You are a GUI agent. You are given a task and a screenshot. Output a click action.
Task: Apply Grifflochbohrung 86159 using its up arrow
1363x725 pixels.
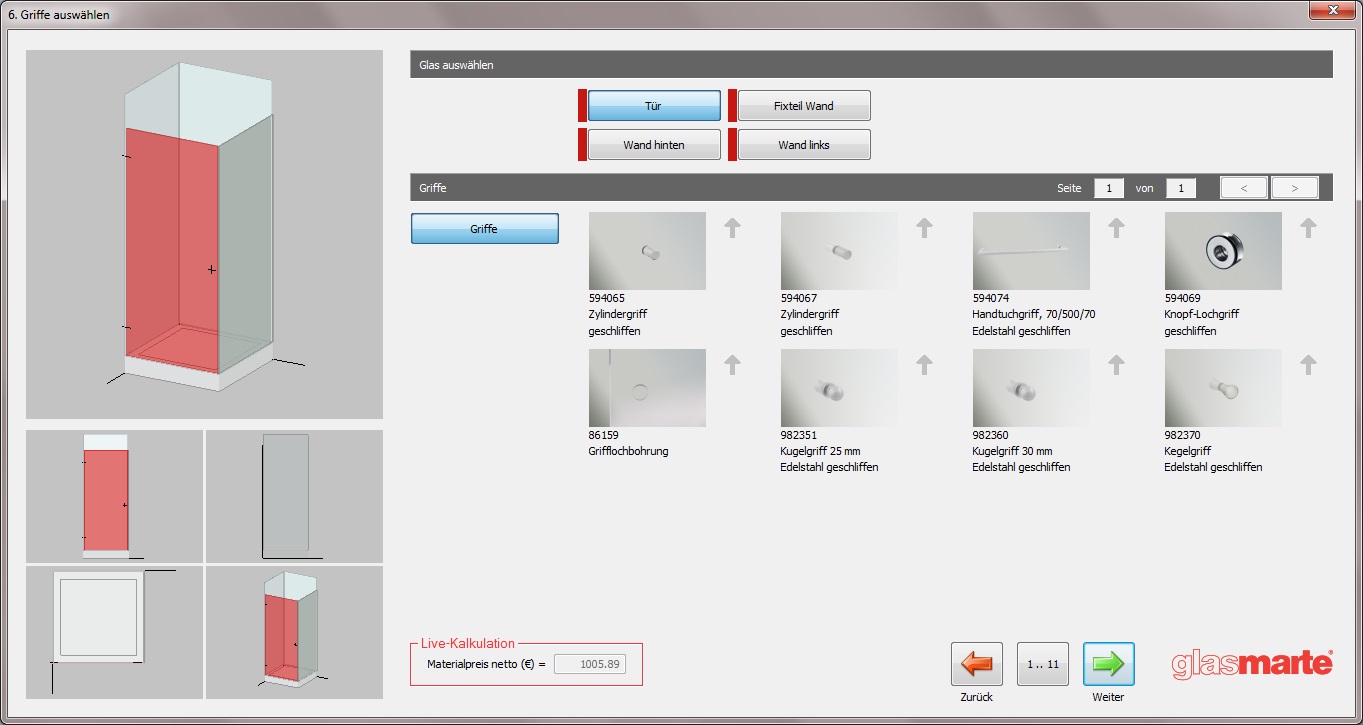(732, 365)
